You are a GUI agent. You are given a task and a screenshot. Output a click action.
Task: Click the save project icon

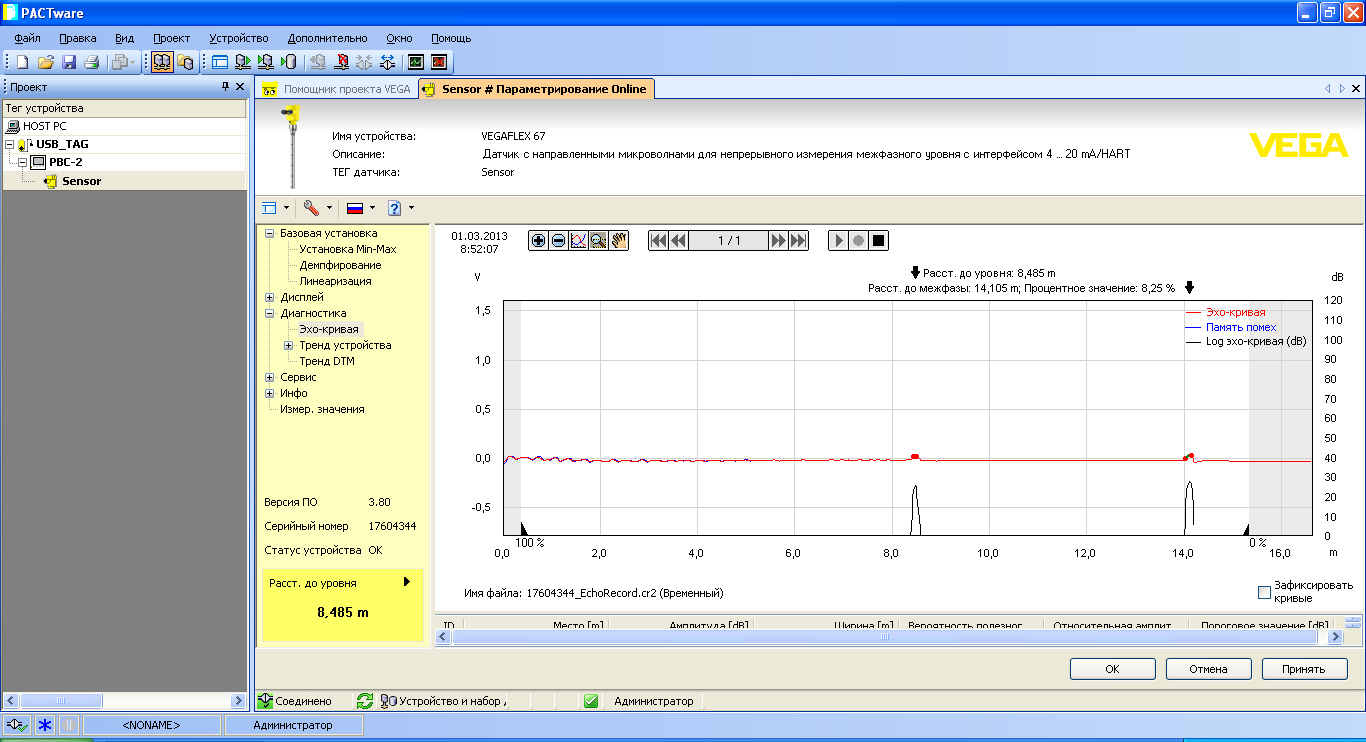click(x=69, y=62)
